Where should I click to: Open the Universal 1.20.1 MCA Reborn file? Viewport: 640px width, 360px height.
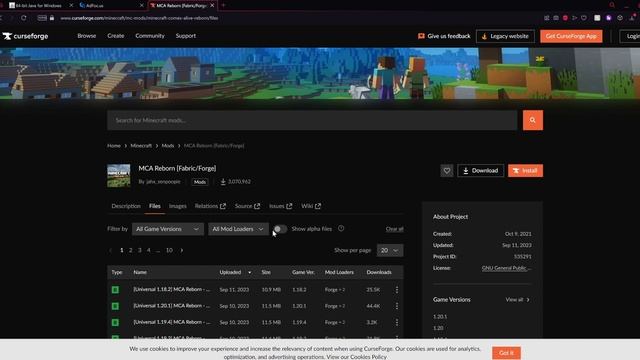[x=171, y=306]
